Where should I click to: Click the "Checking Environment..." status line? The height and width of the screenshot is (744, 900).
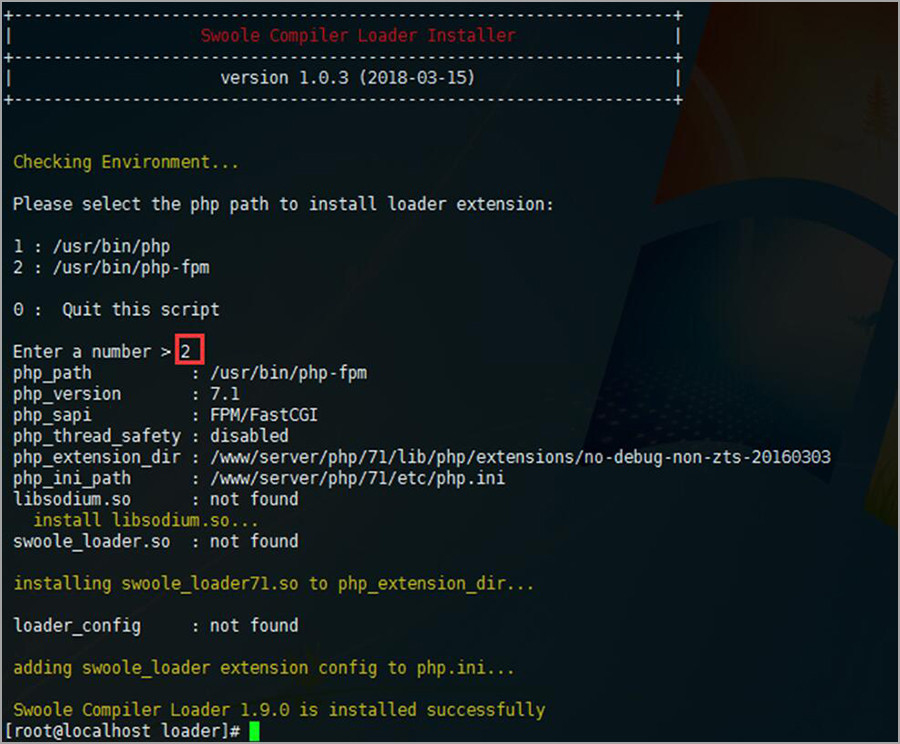(x=126, y=162)
